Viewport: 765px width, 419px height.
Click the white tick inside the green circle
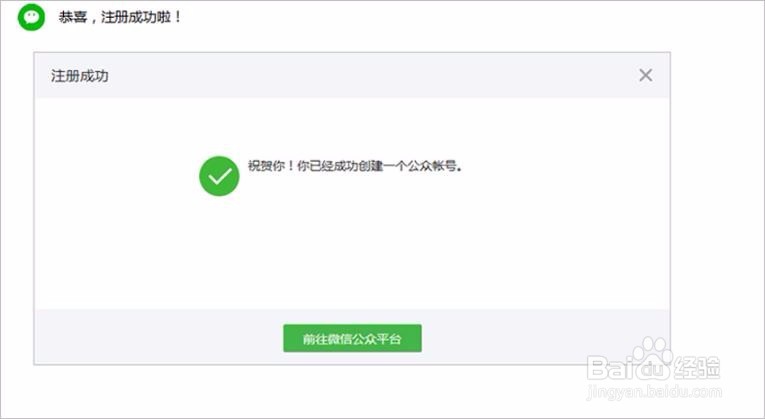click(x=220, y=176)
